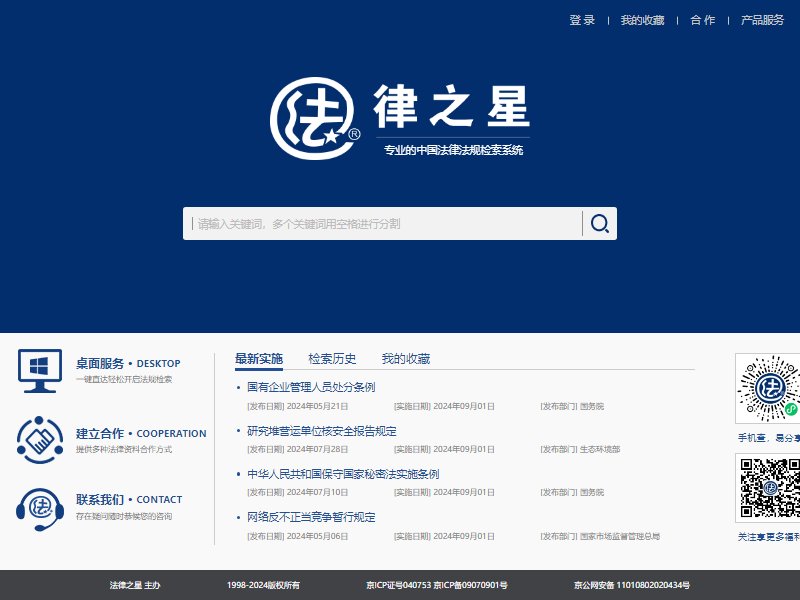Switch to the 我的收藏 tab
The height and width of the screenshot is (600, 800).
tap(406, 359)
